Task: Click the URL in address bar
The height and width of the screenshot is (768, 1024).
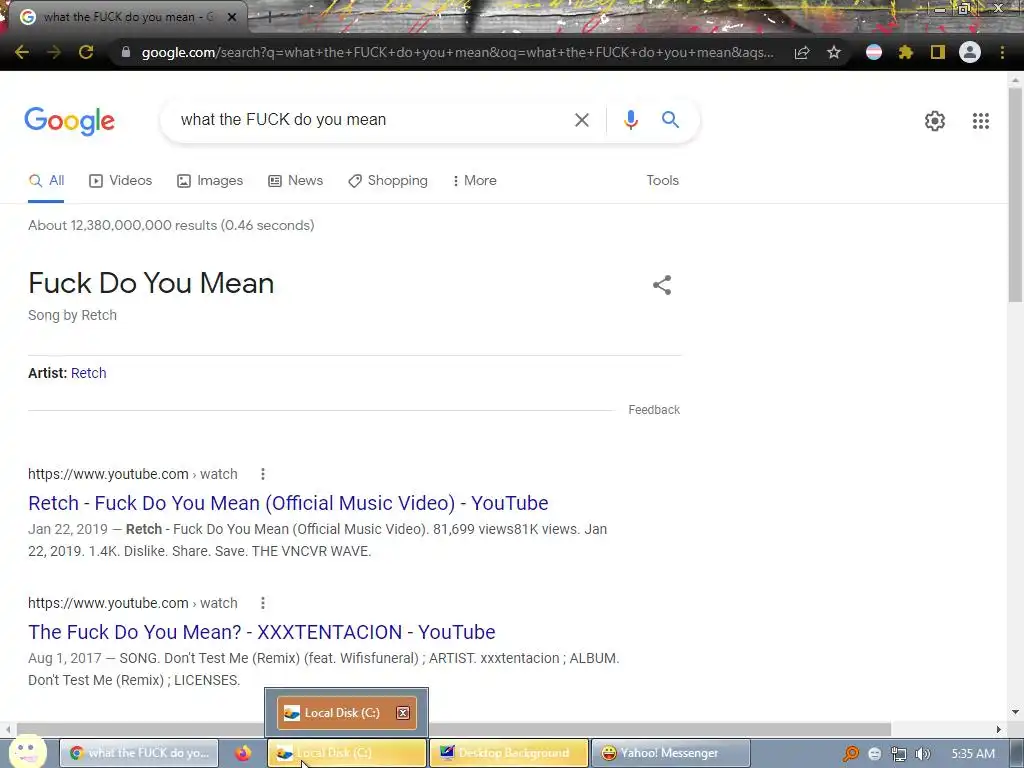Action: click(457, 52)
